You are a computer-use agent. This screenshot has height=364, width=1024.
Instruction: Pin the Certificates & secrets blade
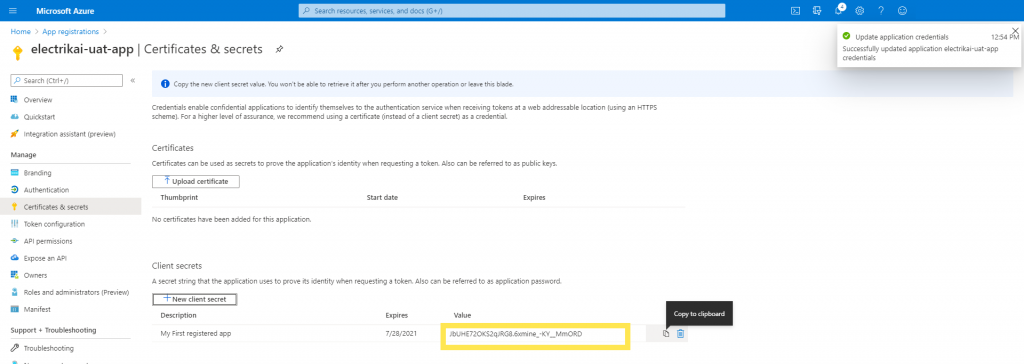tap(279, 49)
